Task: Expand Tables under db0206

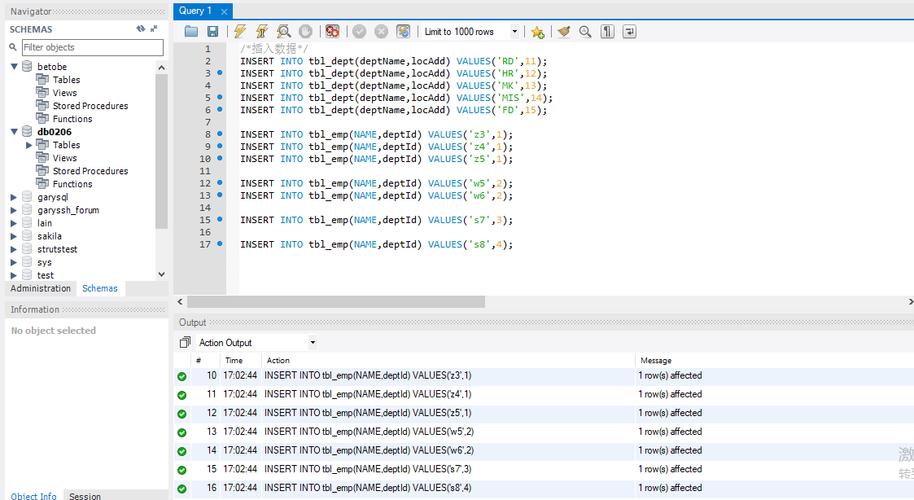Action: [x=29, y=145]
